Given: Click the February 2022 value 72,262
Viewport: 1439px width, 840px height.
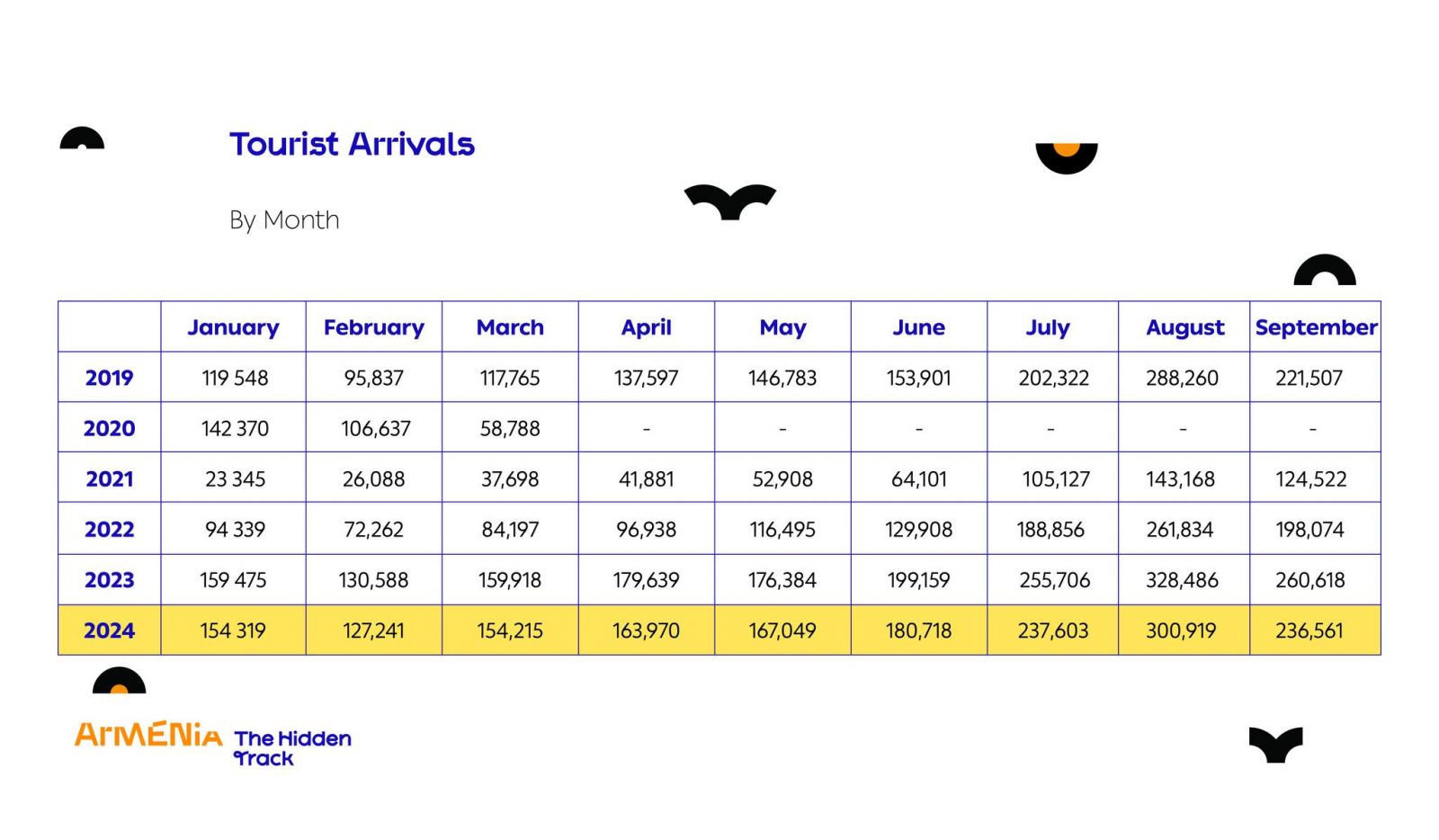Looking at the screenshot, I should (x=373, y=530).
